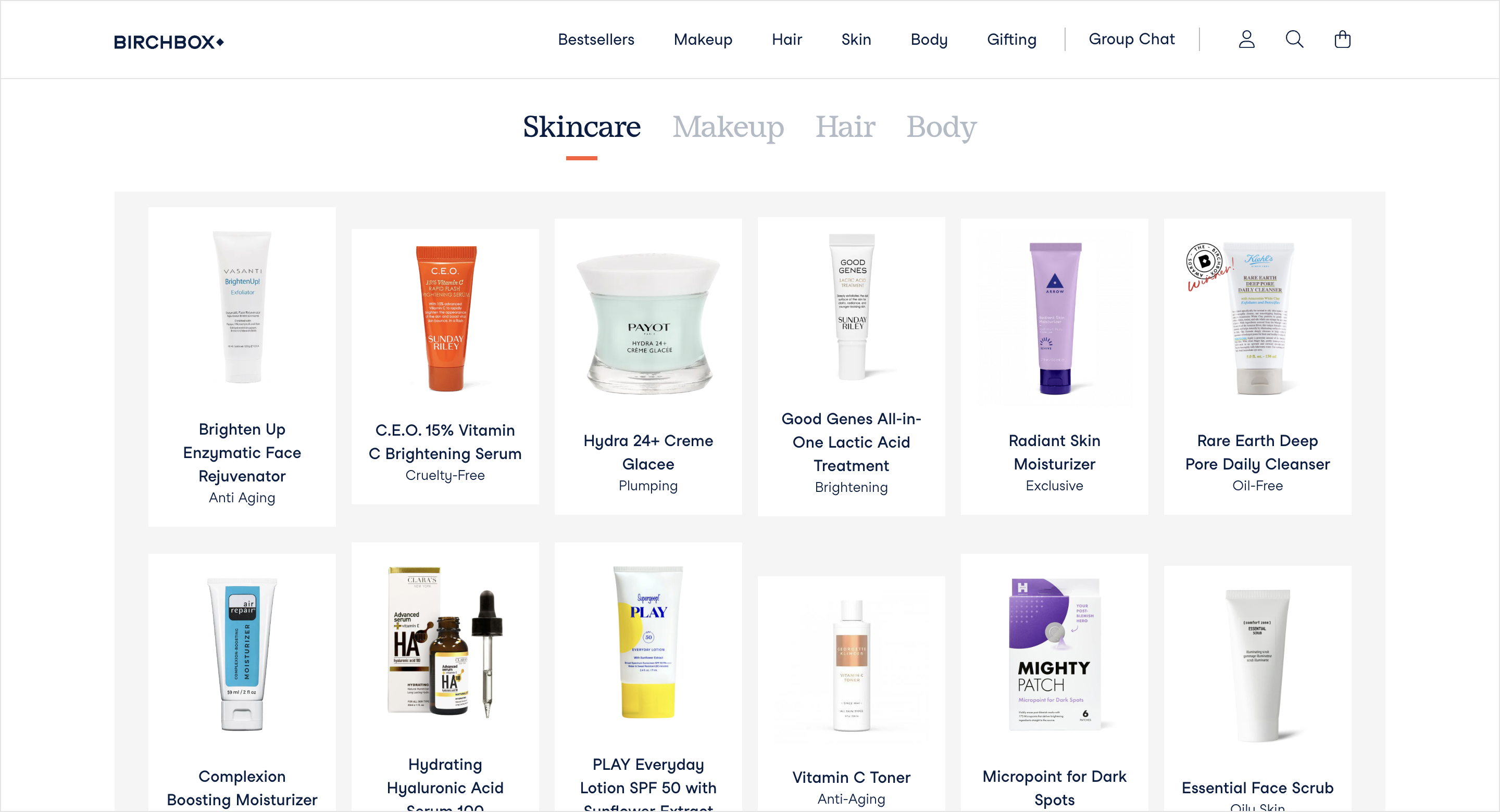Switch to the Body category tab
1500x812 pixels.
[942, 127]
